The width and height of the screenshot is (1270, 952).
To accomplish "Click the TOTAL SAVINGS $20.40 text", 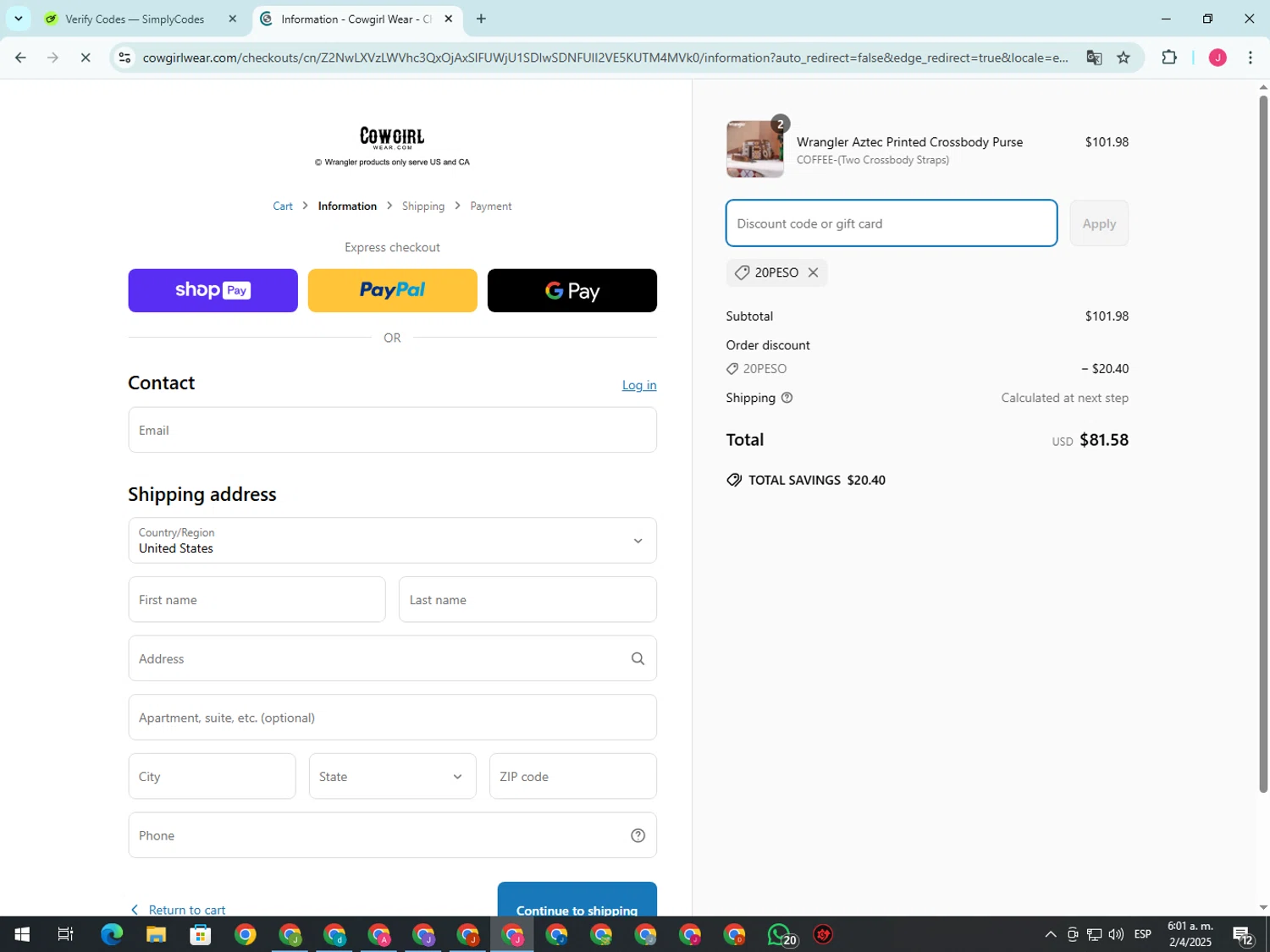I will pyautogui.click(x=817, y=481).
